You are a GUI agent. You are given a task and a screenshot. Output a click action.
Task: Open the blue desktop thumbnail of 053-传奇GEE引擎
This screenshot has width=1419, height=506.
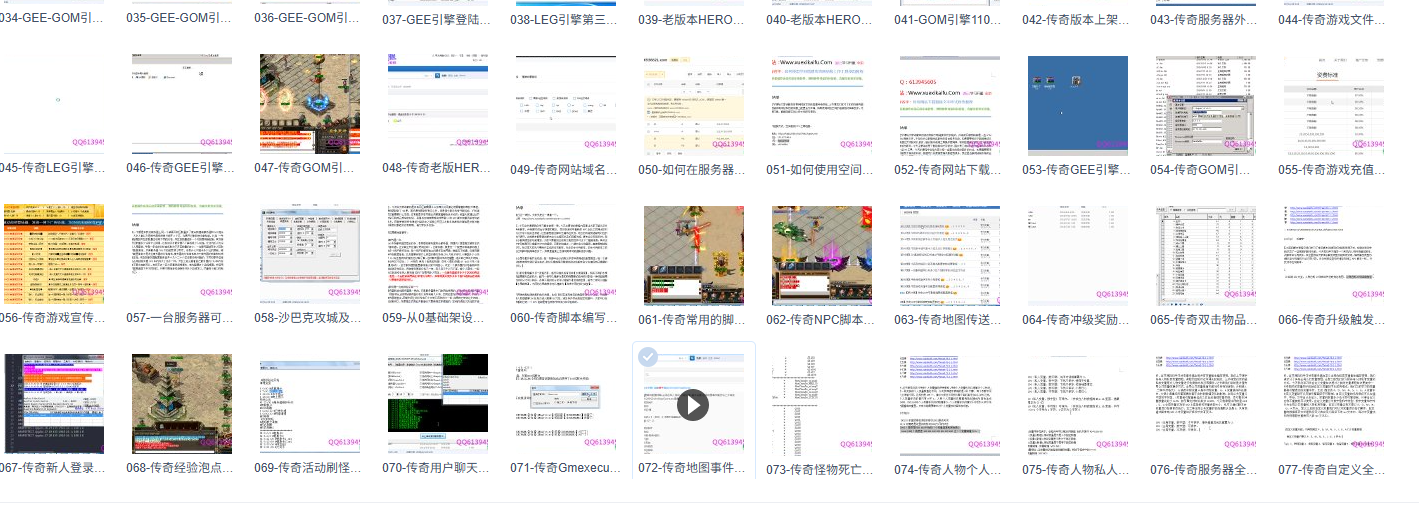click(x=1078, y=104)
